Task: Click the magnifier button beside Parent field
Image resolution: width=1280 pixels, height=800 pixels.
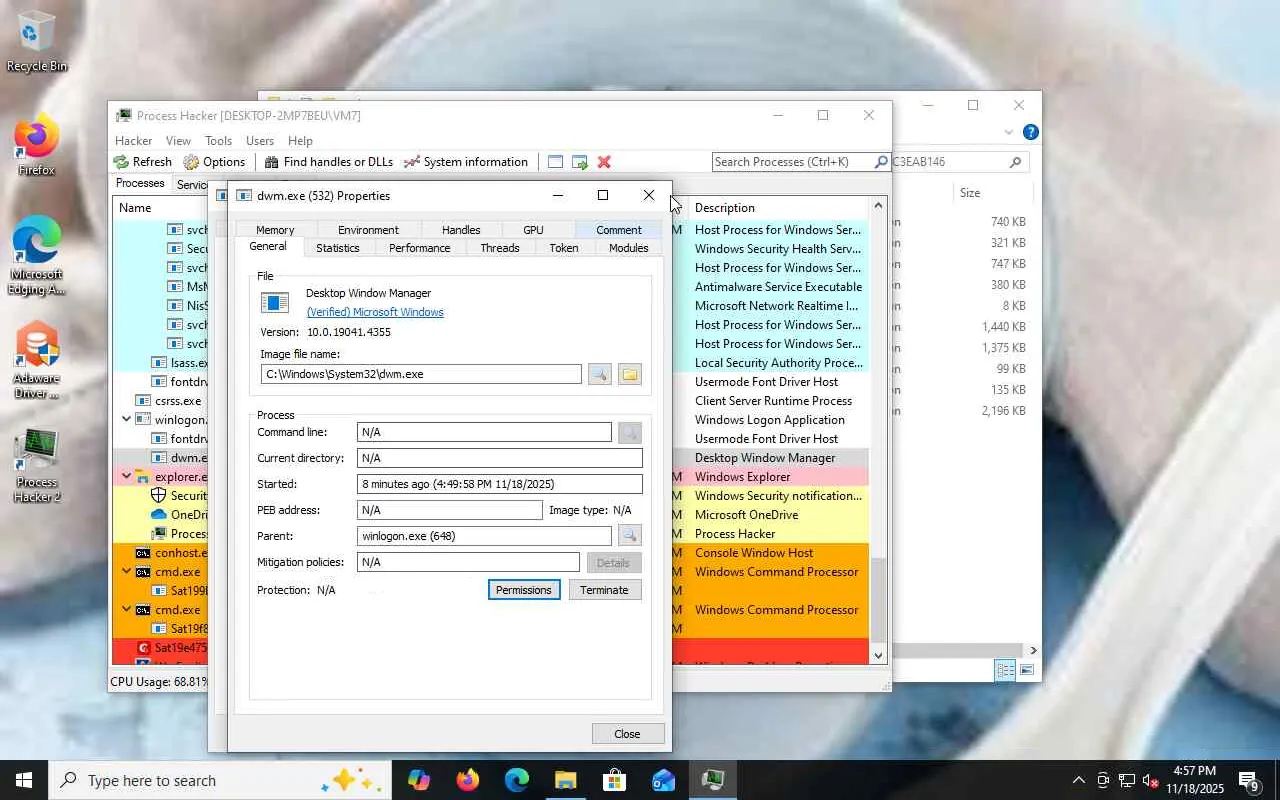Action: 629,535
